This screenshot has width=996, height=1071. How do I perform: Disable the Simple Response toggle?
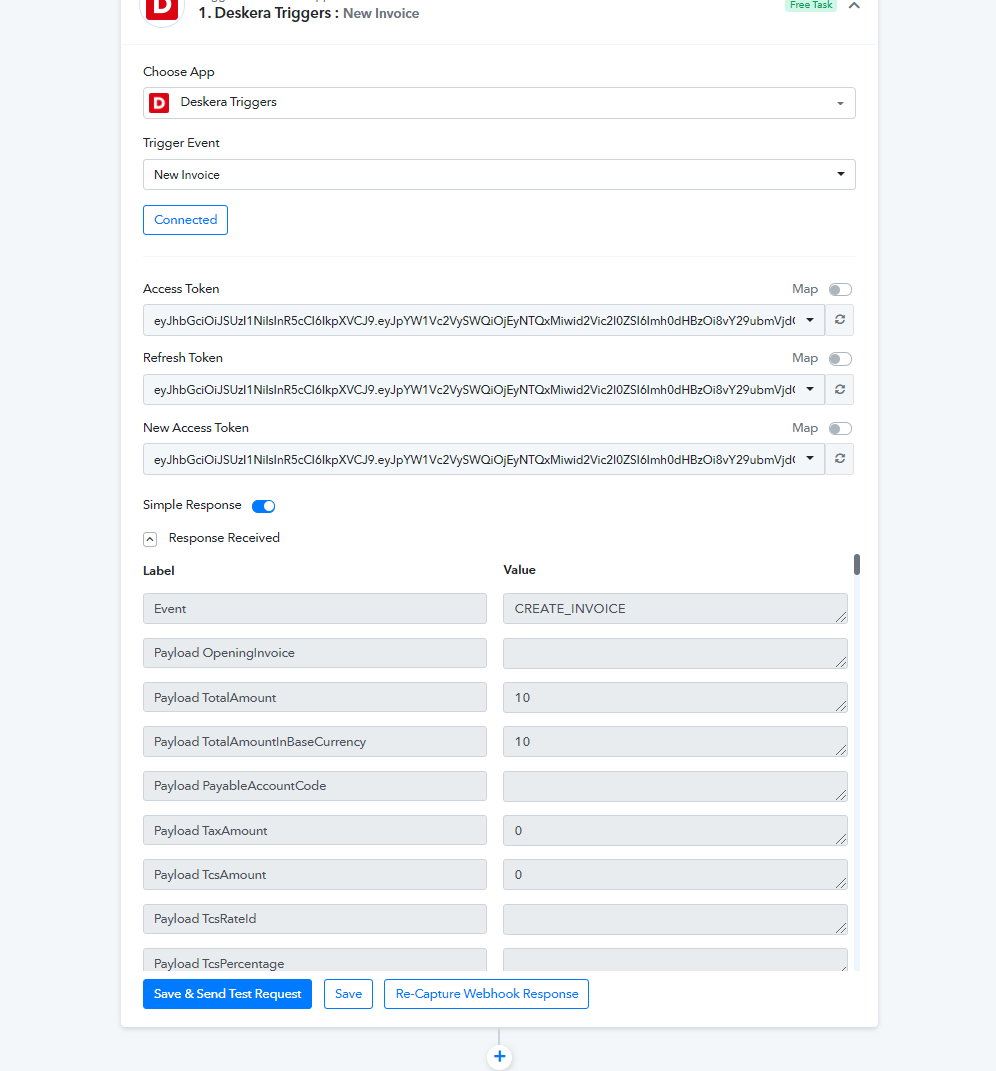coord(264,506)
